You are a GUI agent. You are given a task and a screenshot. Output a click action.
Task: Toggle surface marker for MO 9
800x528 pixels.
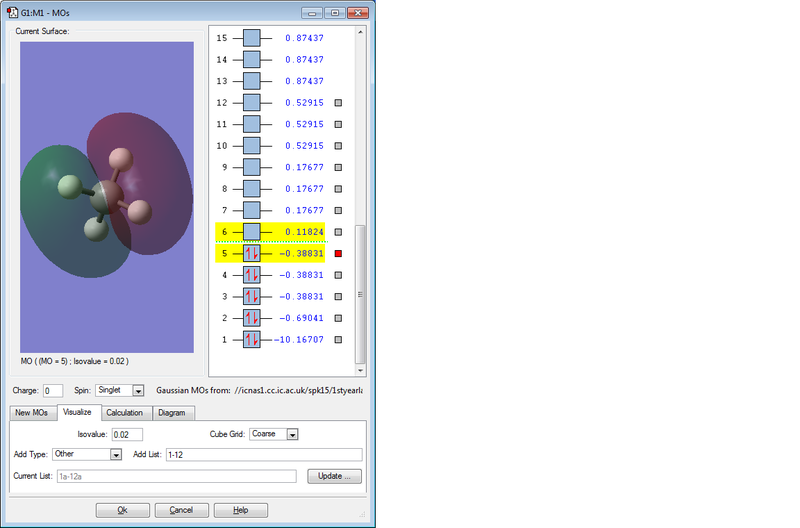[338, 167]
